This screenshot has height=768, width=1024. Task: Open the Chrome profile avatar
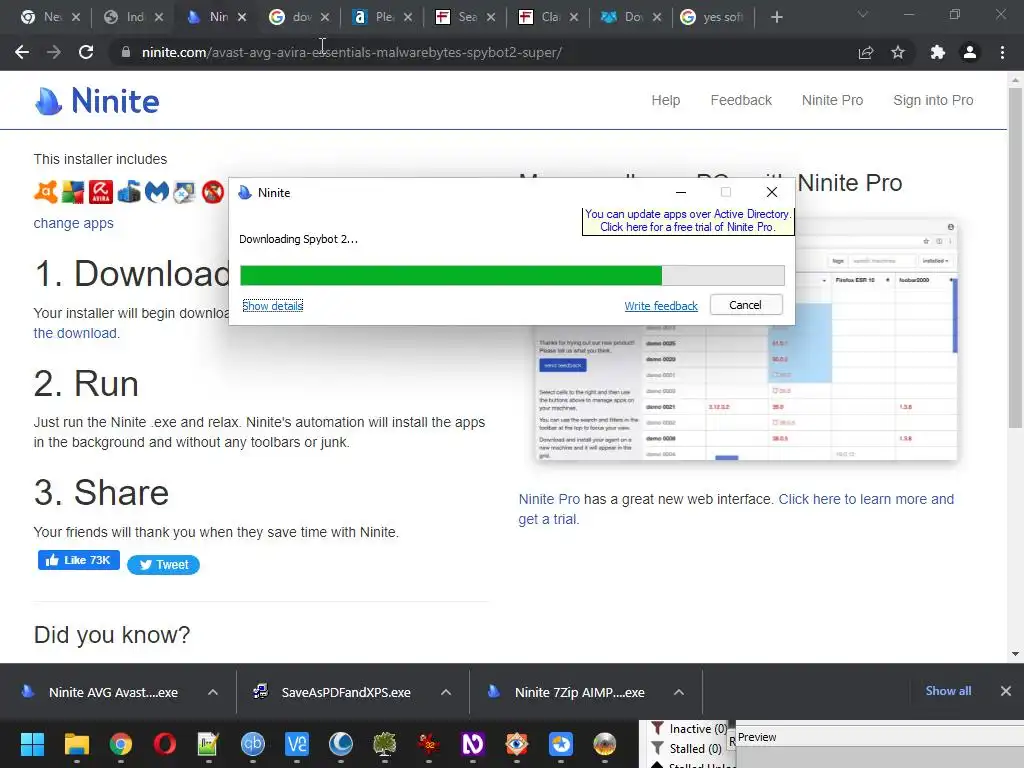(970, 52)
